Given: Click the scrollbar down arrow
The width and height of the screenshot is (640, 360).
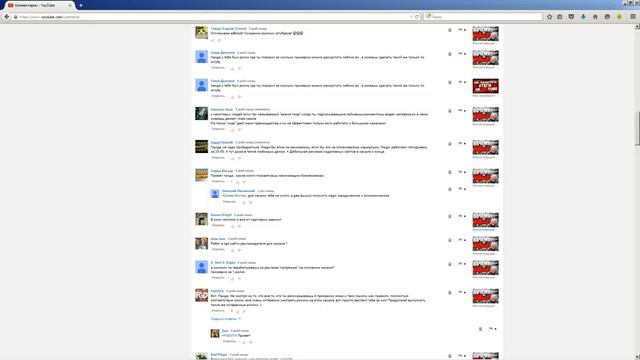Looking at the screenshot, I should click(x=637, y=357).
